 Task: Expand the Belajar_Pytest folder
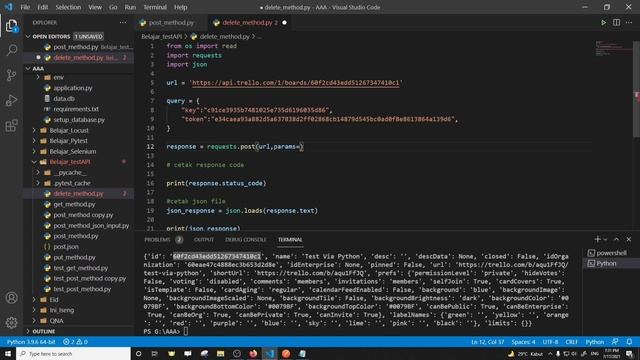(x=34, y=141)
